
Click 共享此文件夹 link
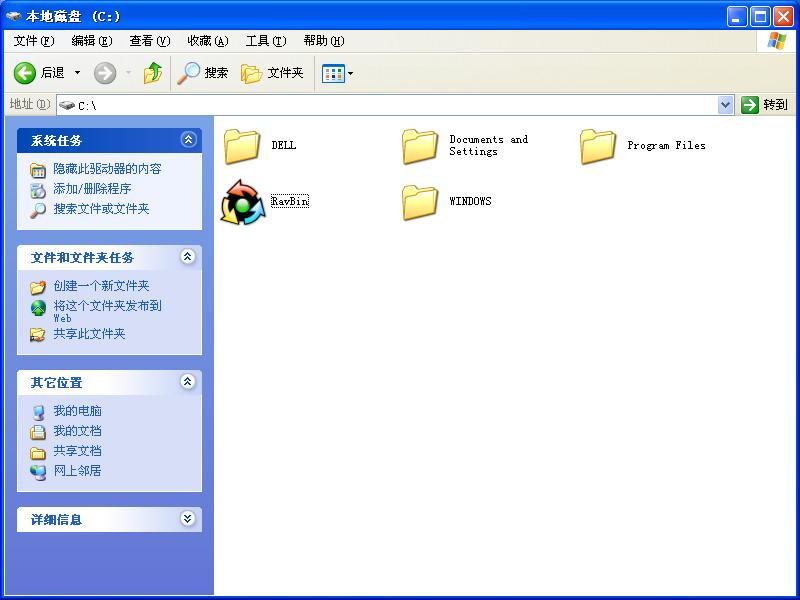click(x=89, y=334)
